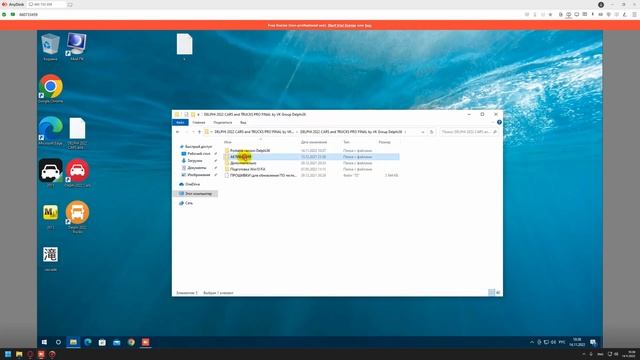640x360 pixels.
Task: Click the trial license link in the banner
Action: (x=342, y=25)
